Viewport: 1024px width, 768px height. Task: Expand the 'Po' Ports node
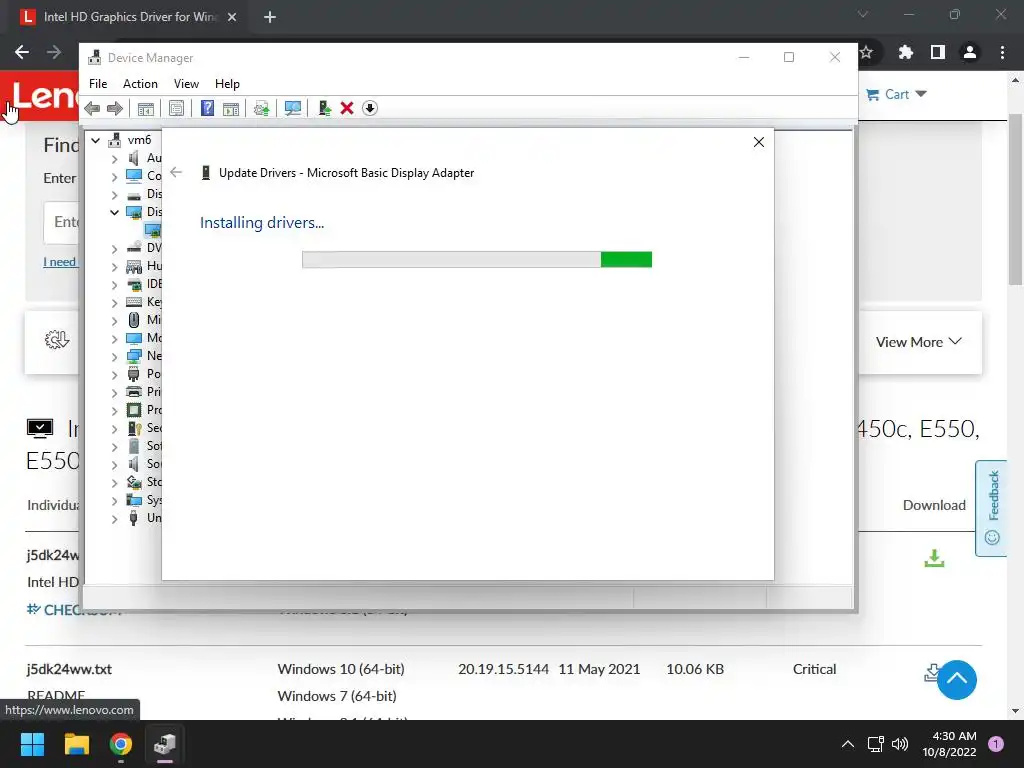[114, 374]
